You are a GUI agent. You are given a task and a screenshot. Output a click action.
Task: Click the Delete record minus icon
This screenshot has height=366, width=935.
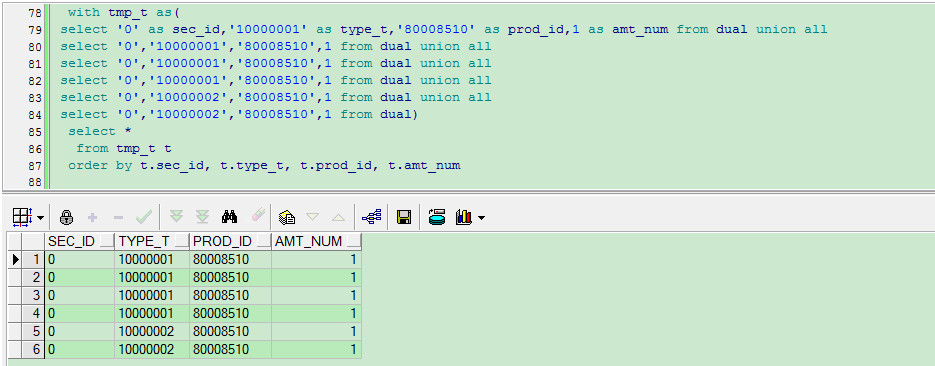(118, 218)
